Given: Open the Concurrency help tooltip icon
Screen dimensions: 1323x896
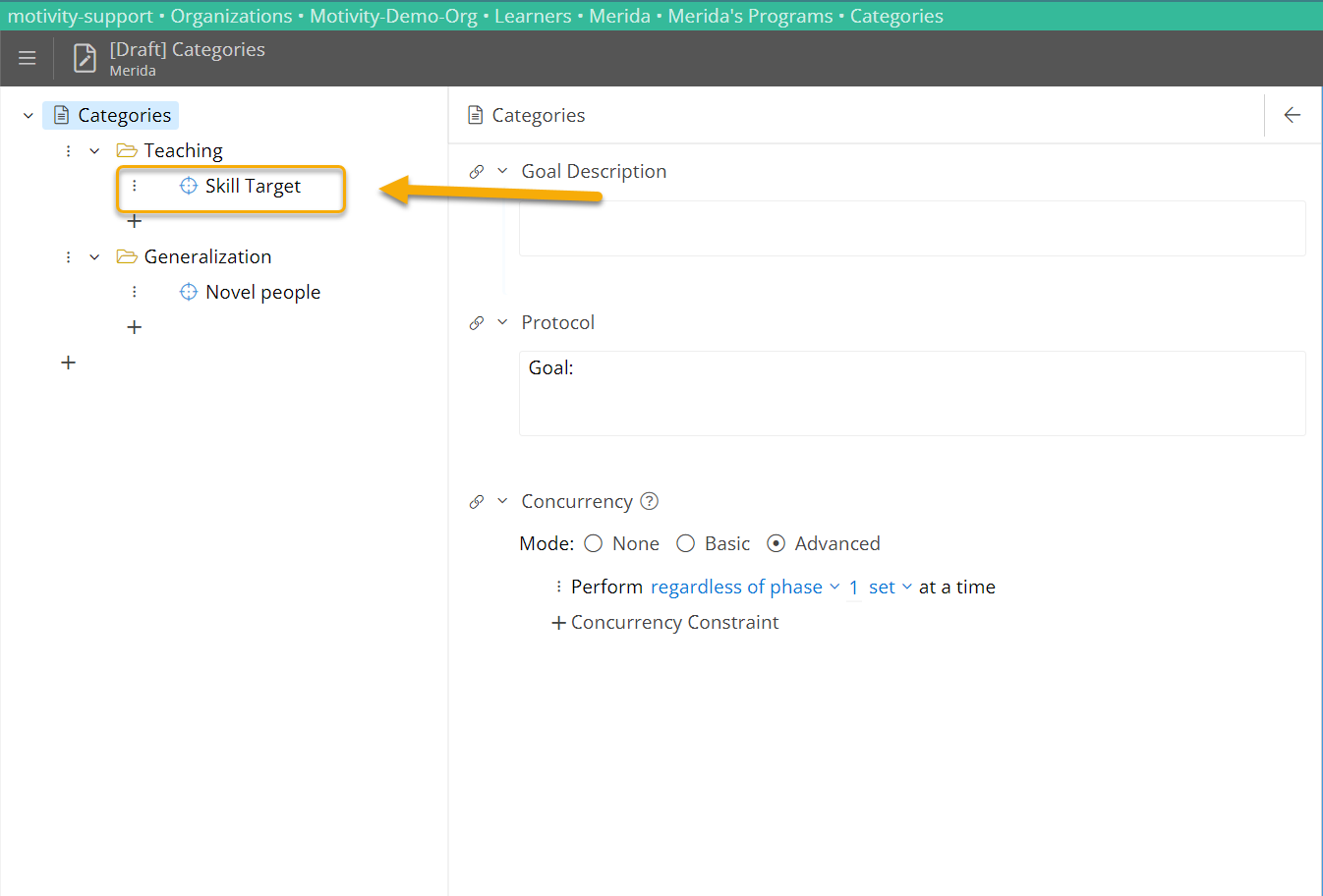Looking at the screenshot, I should 649,501.
